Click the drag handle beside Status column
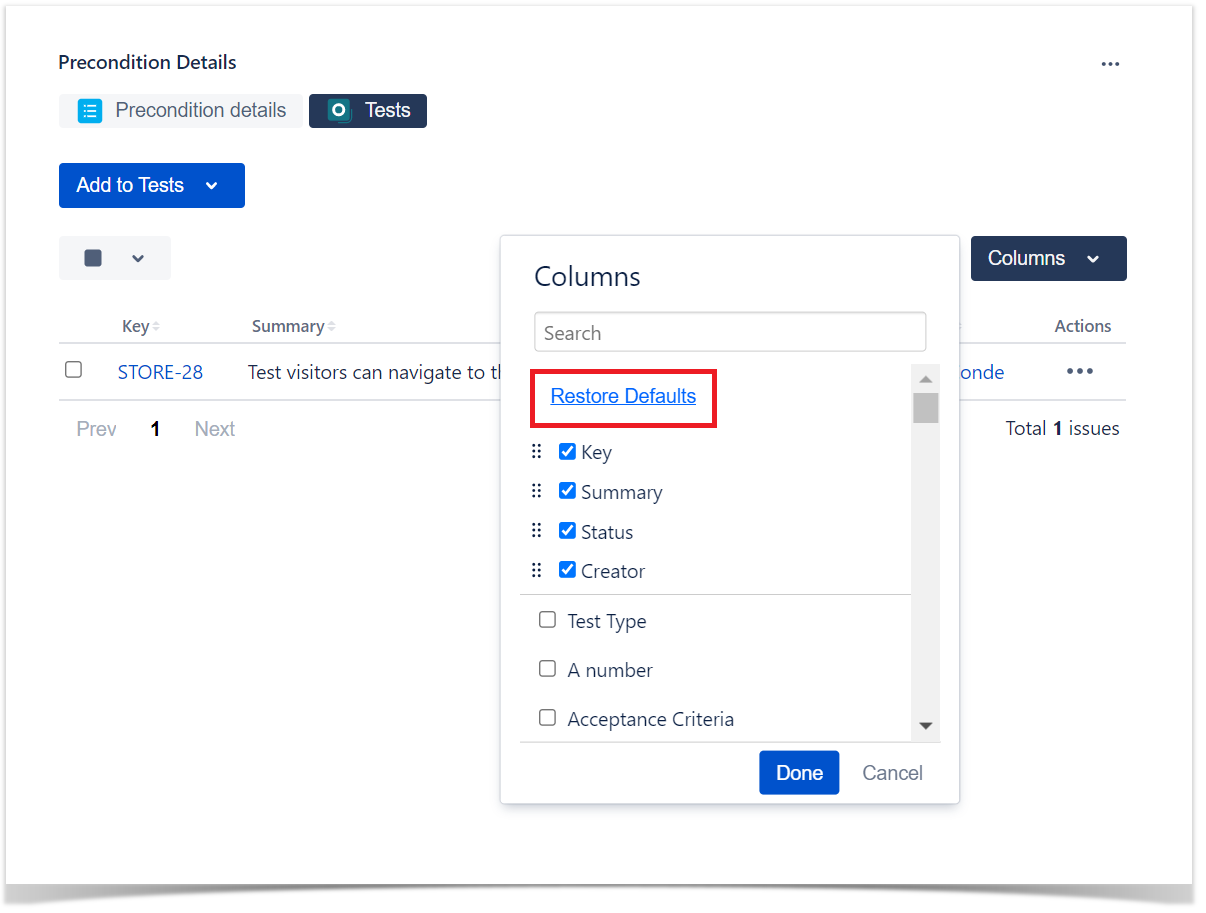 (537, 531)
